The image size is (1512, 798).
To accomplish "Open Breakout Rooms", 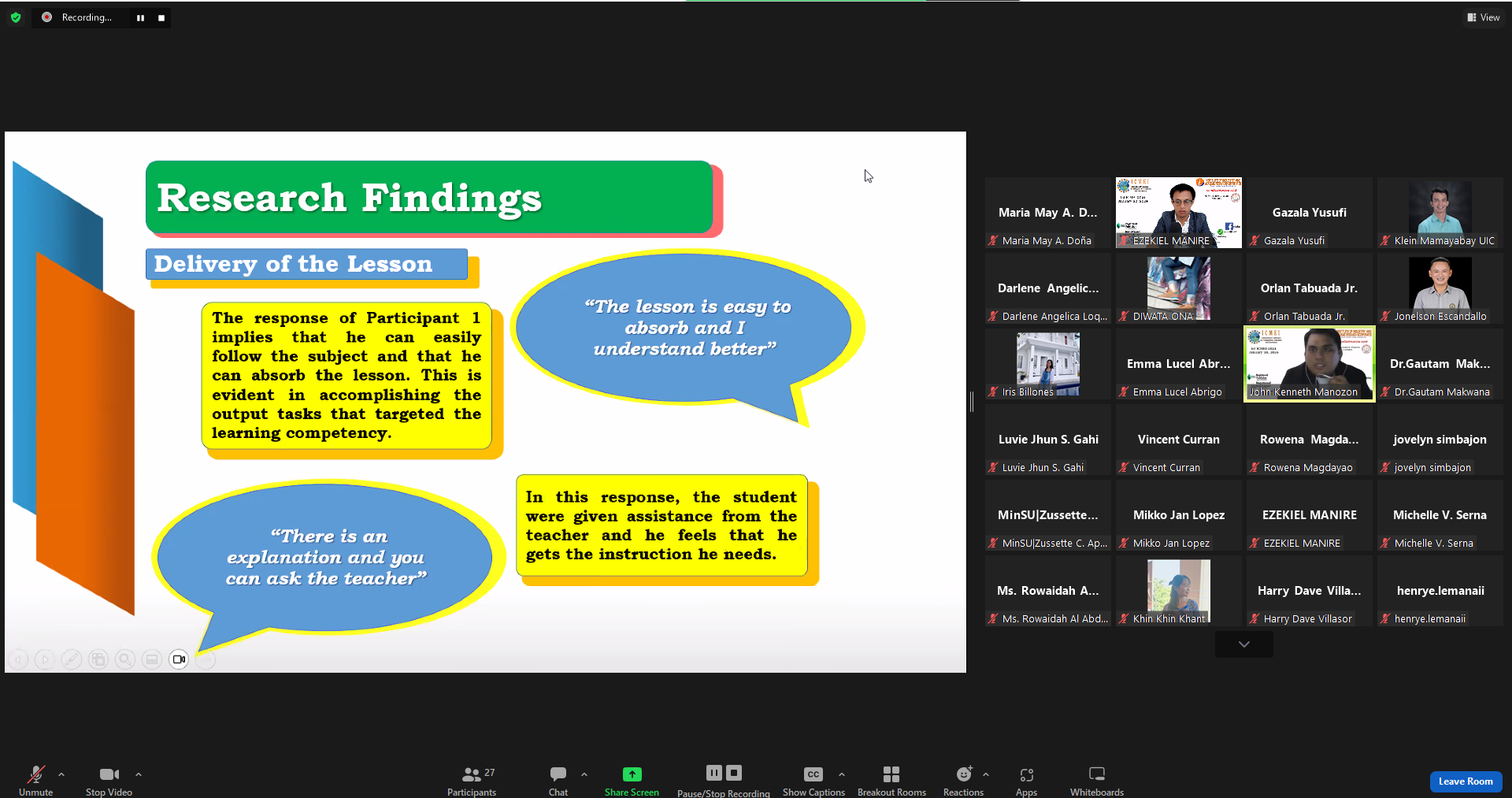I will 891,780.
